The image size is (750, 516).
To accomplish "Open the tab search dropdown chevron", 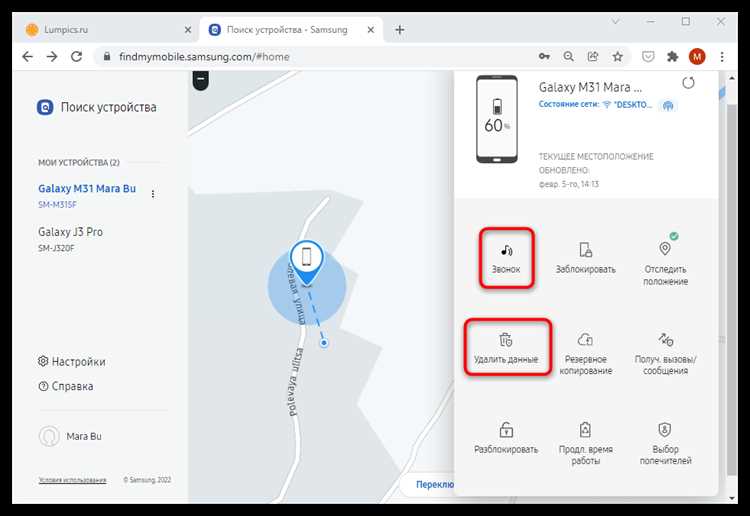I will click(x=616, y=22).
